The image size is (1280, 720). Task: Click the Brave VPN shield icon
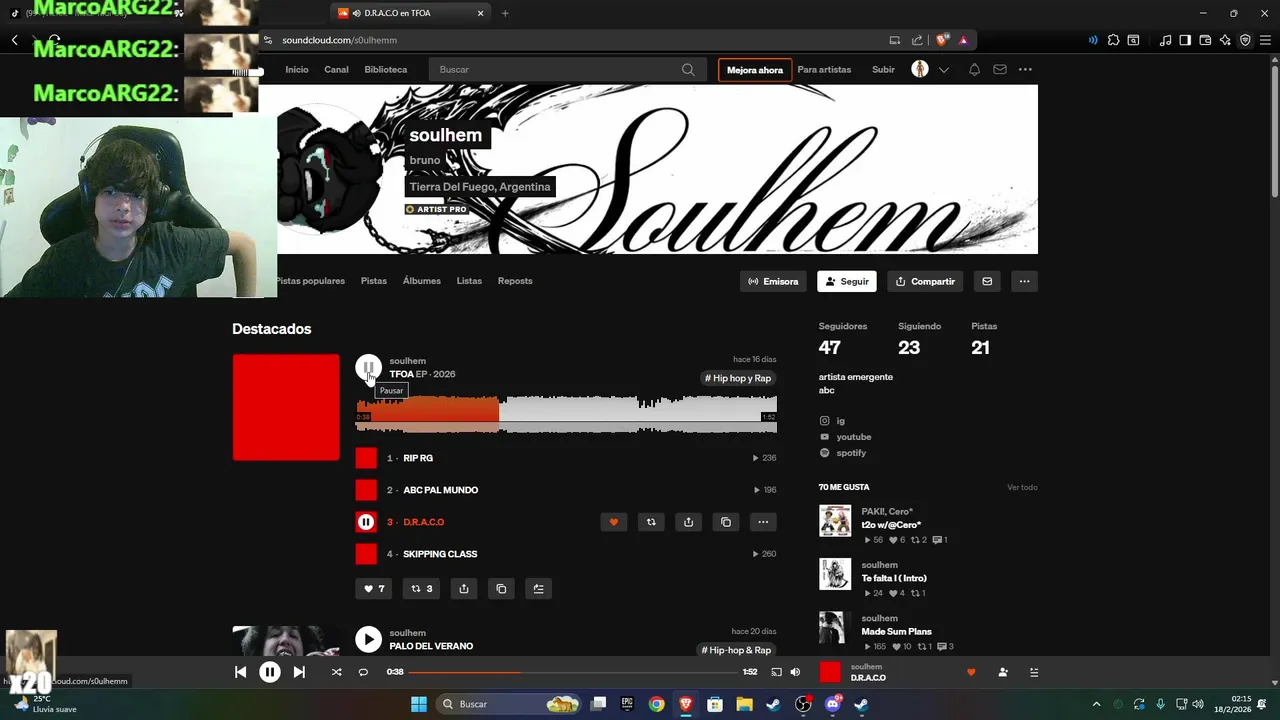[1245, 40]
